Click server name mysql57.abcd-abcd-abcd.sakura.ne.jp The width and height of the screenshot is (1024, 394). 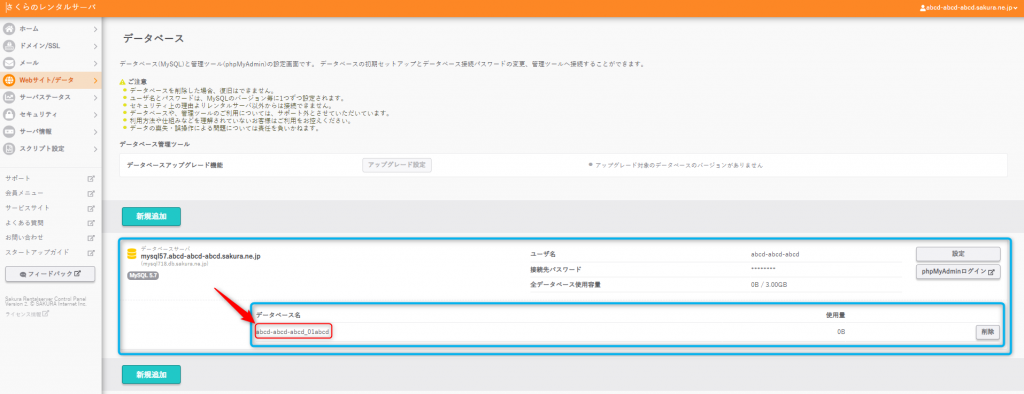[200, 257]
